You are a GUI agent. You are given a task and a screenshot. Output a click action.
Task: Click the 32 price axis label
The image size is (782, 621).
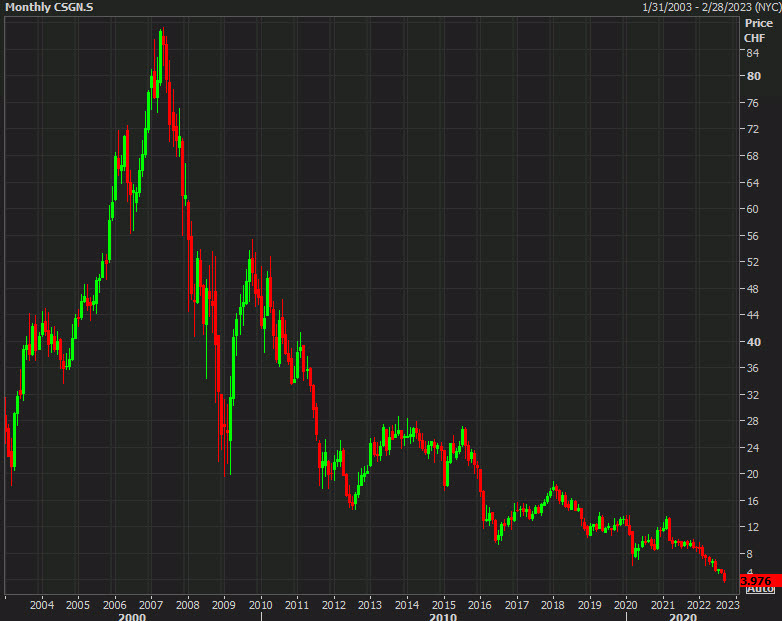pyautogui.click(x=753, y=395)
